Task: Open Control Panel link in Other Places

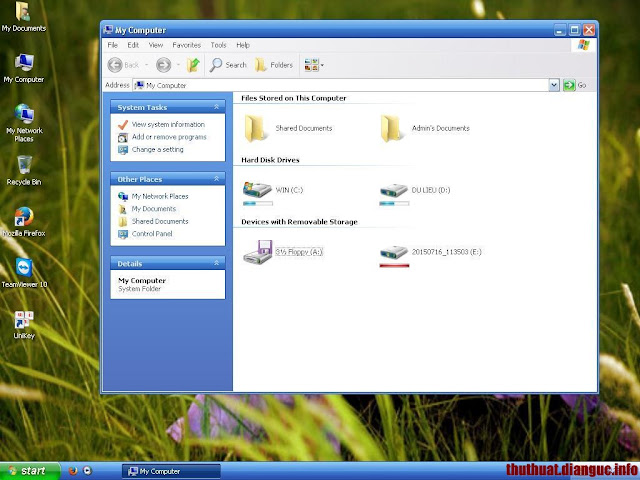Action: tap(152, 234)
